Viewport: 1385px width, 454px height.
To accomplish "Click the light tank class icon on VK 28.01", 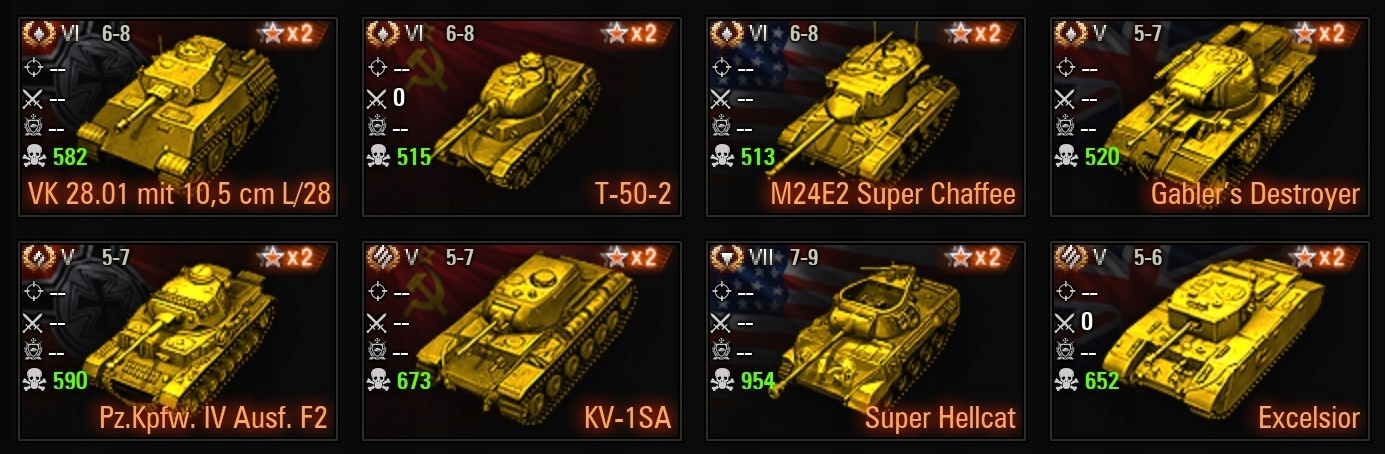I will (38, 33).
